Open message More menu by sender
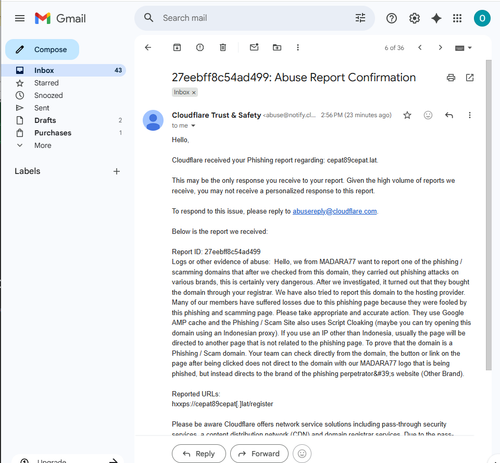This screenshot has width=500, height=463. click(x=469, y=115)
